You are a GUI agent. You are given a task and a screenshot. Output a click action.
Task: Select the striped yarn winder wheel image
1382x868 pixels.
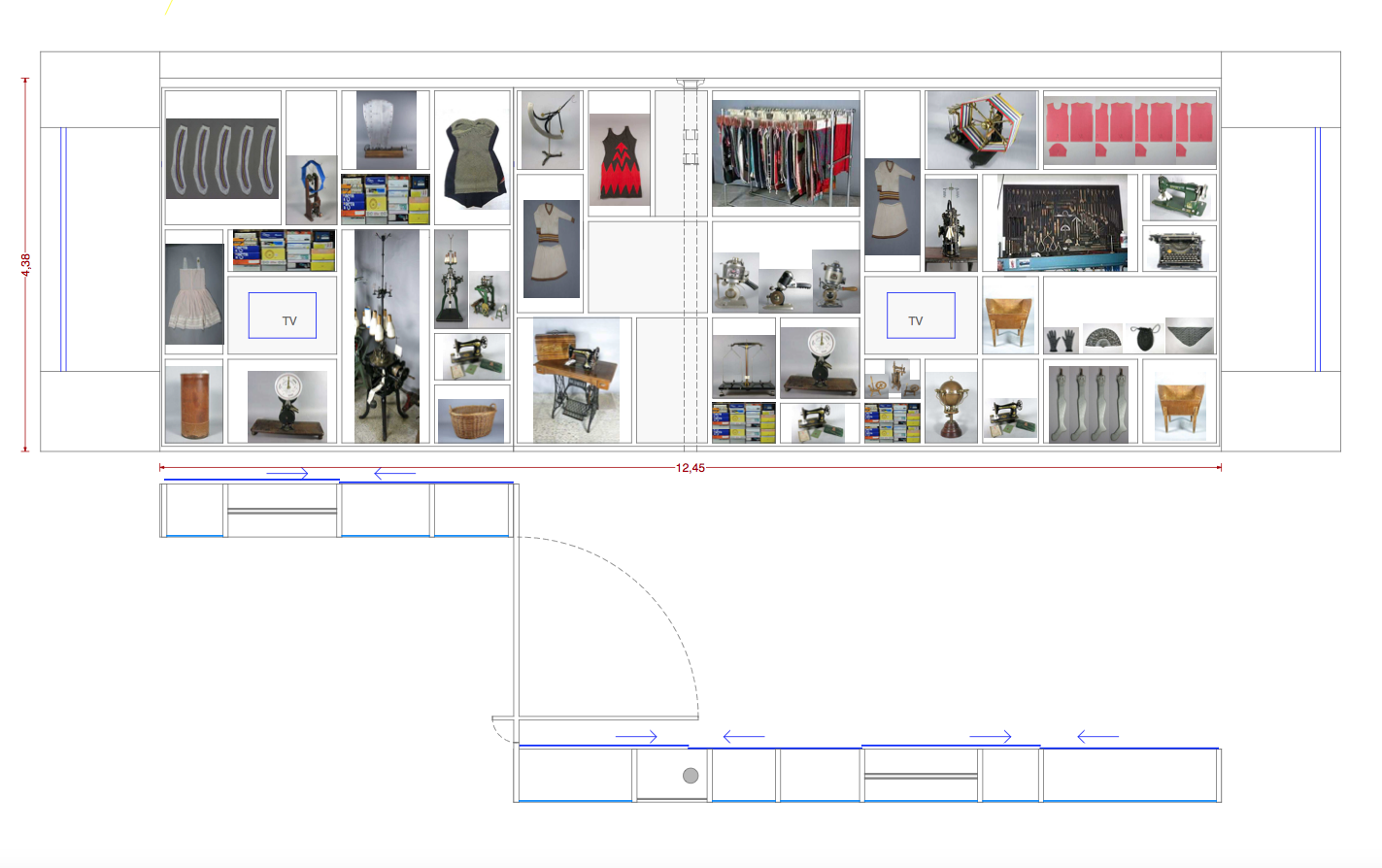pyautogui.click(x=981, y=130)
